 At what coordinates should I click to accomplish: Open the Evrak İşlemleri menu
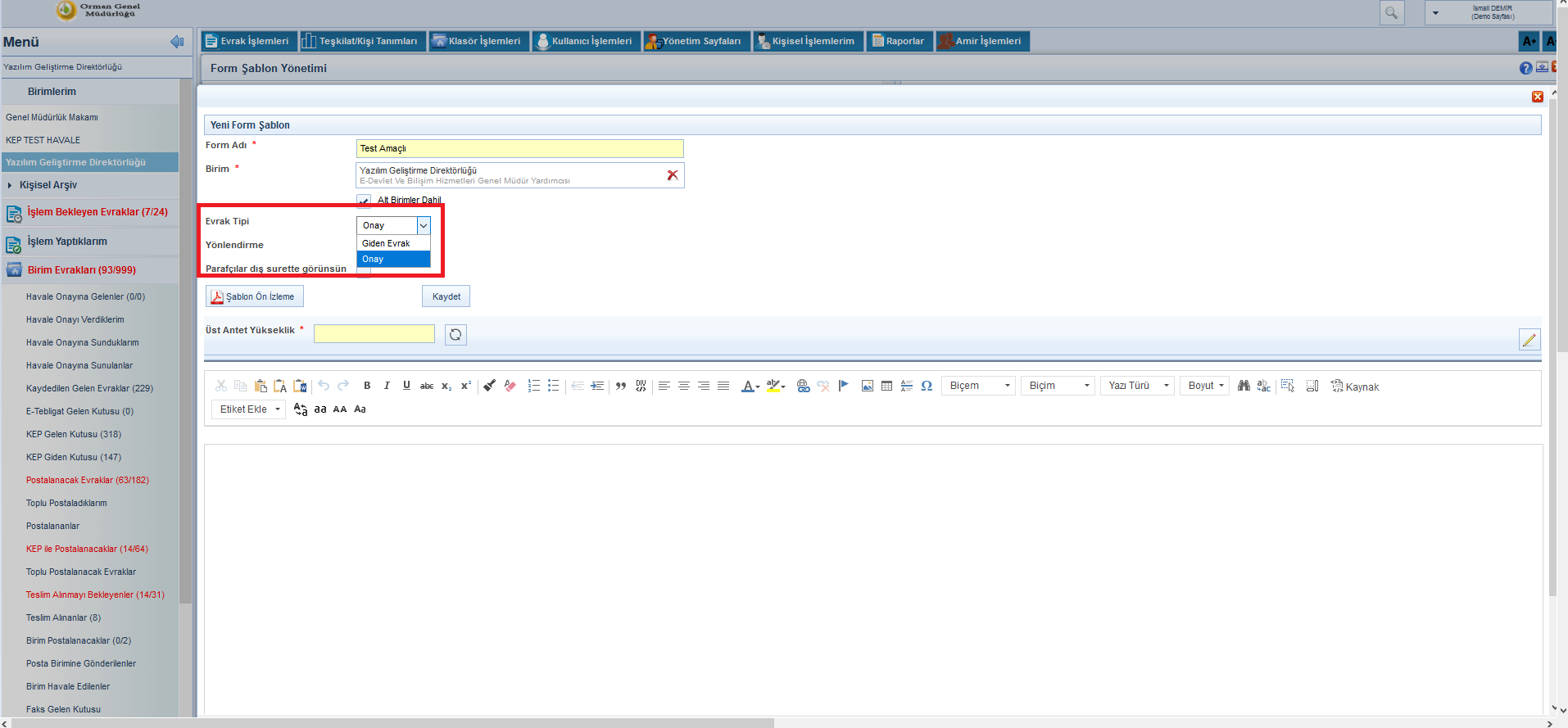tap(247, 41)
